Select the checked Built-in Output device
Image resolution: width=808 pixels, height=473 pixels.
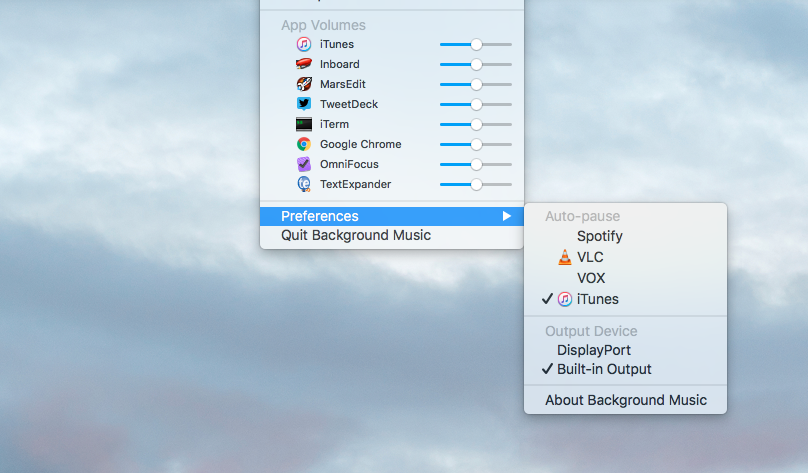pyautogui.click(x=626, y=369)
